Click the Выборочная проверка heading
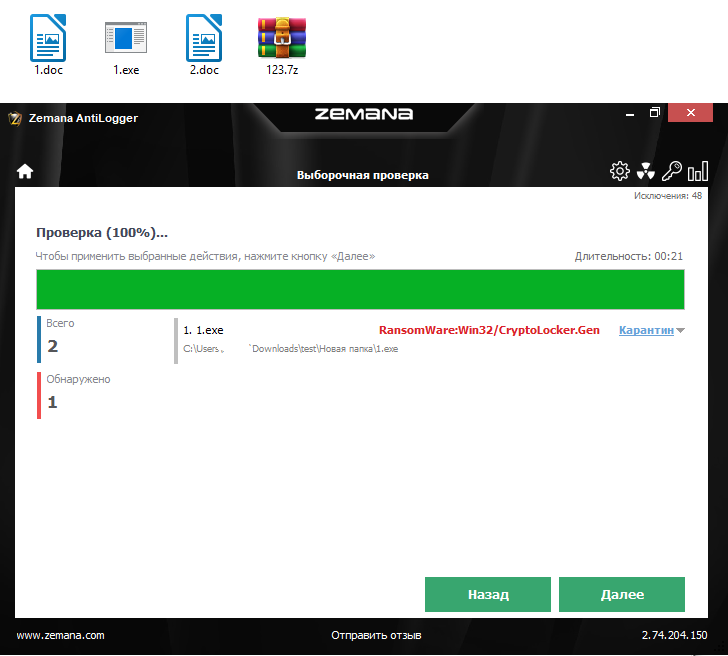The width and height of the screenshot is (728, 656). (x=363, y=175)
